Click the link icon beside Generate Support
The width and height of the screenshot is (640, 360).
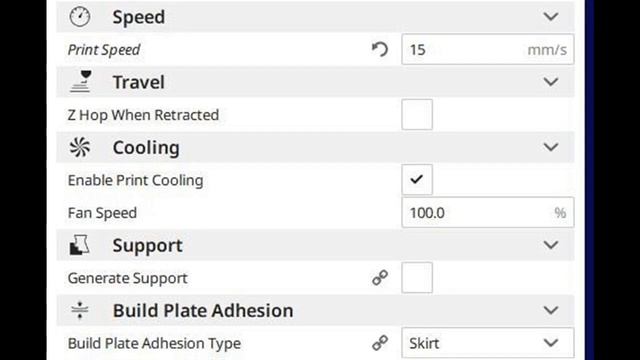click(380, 278)
